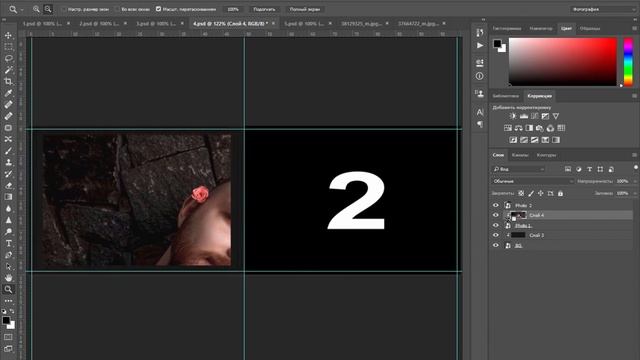Toggle the layer filtering switch
The width and height of the screenshot is (640, 360).
(x=636, y=168)
